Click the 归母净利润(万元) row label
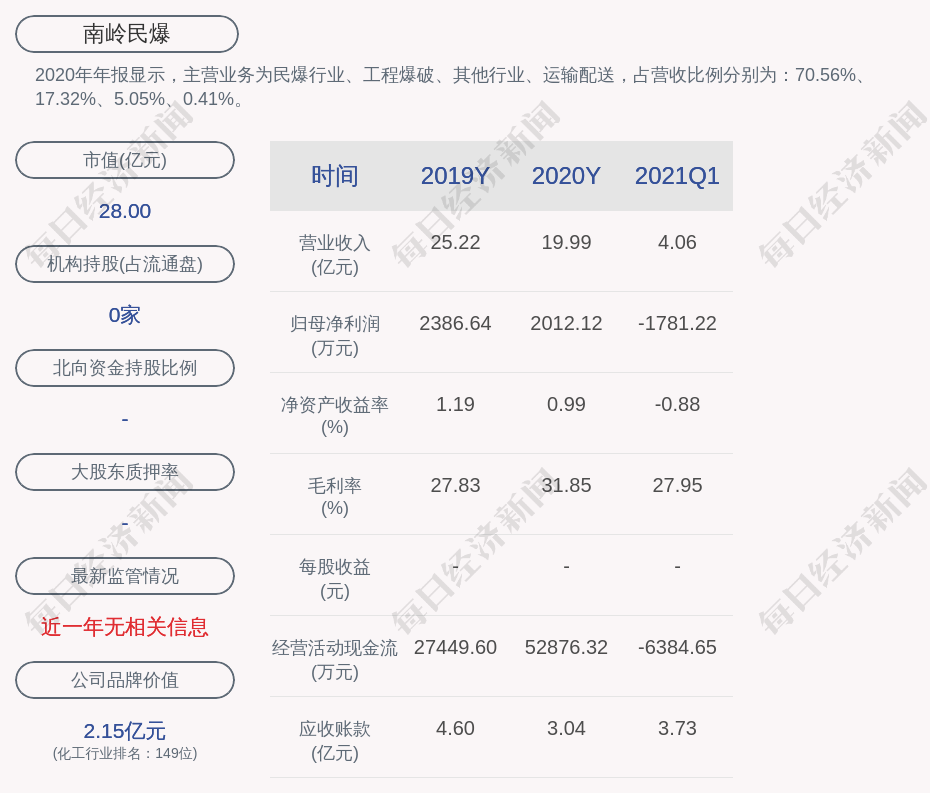930x793 pixels. point(335,336)
